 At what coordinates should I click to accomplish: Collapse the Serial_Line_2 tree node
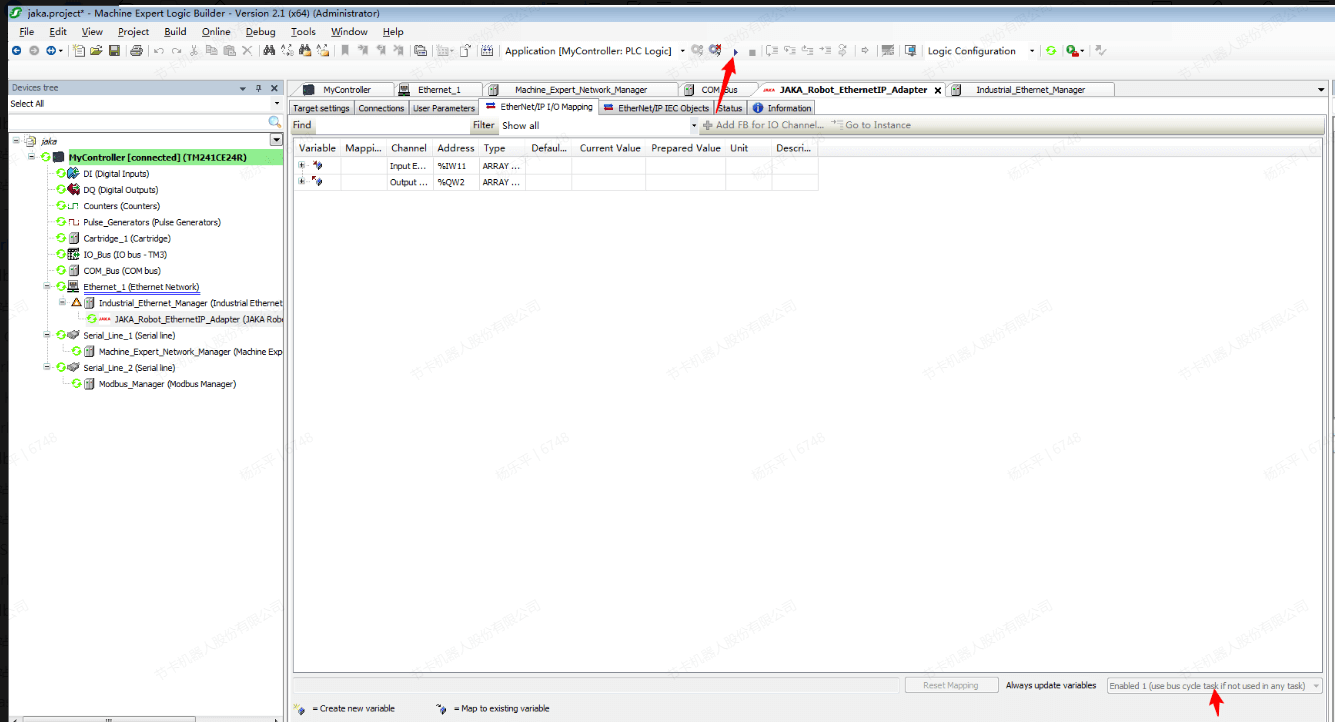click(47, 368)
